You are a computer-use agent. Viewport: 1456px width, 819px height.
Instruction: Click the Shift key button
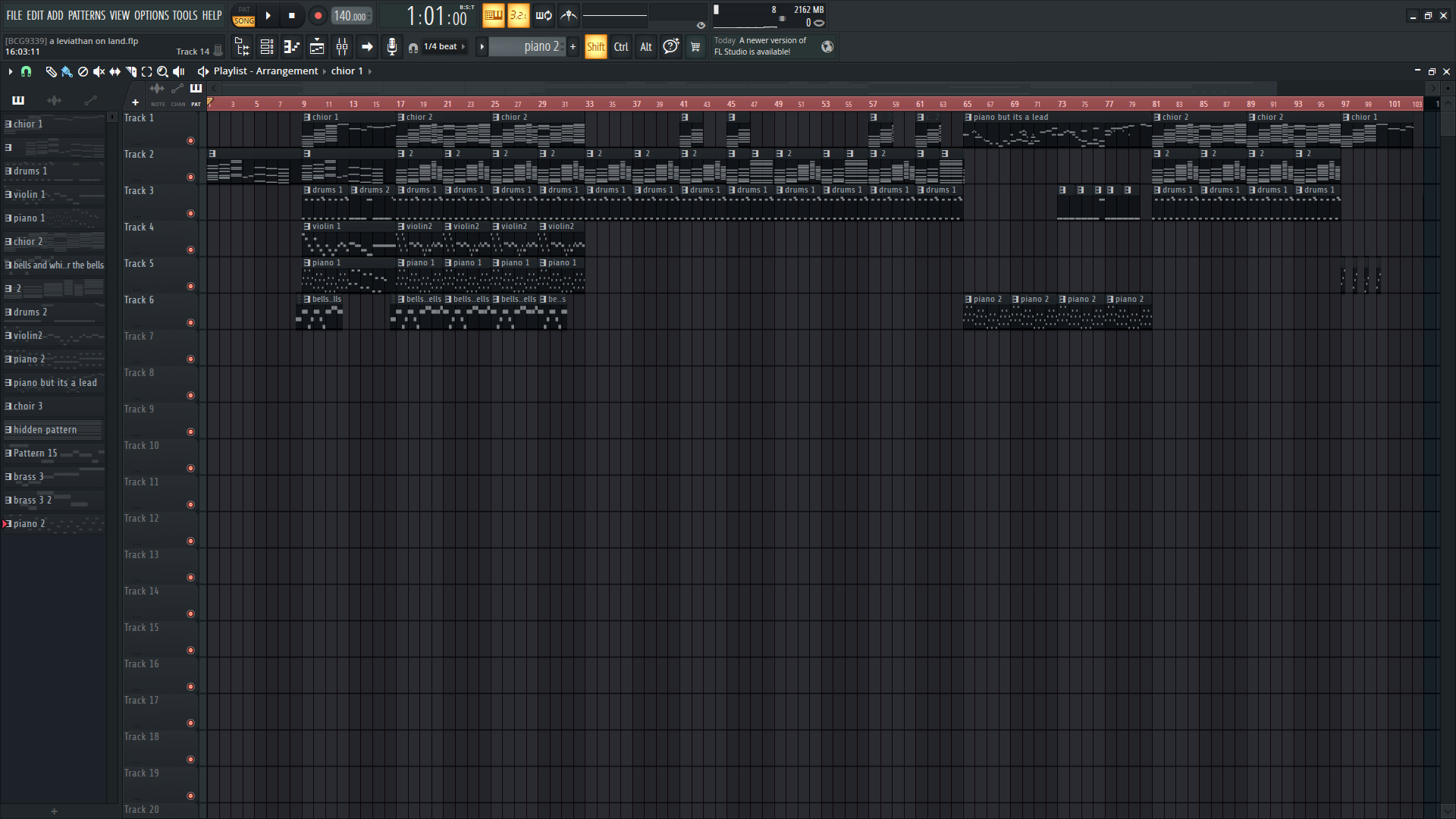point(596,47)
